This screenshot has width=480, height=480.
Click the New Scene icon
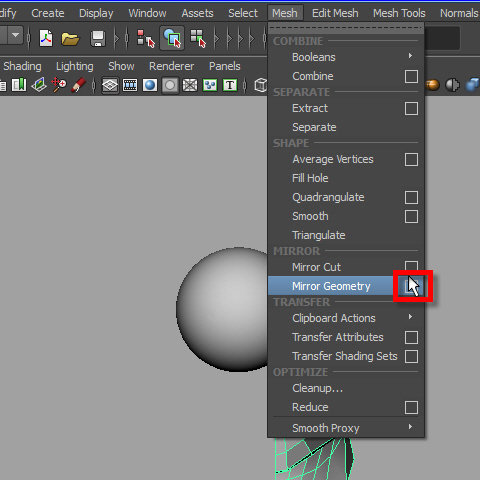tap(46, 38)
